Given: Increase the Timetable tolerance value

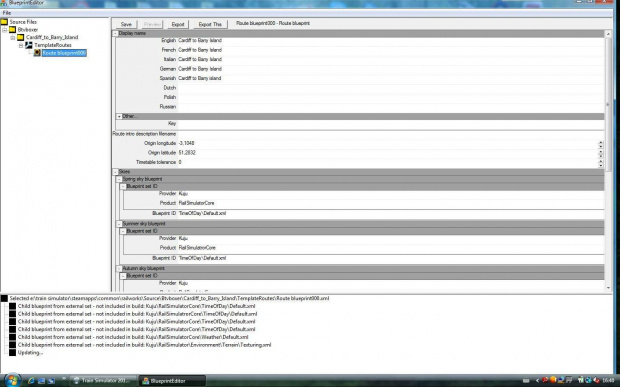Looking at the screenshot, I should click(601, 160).
